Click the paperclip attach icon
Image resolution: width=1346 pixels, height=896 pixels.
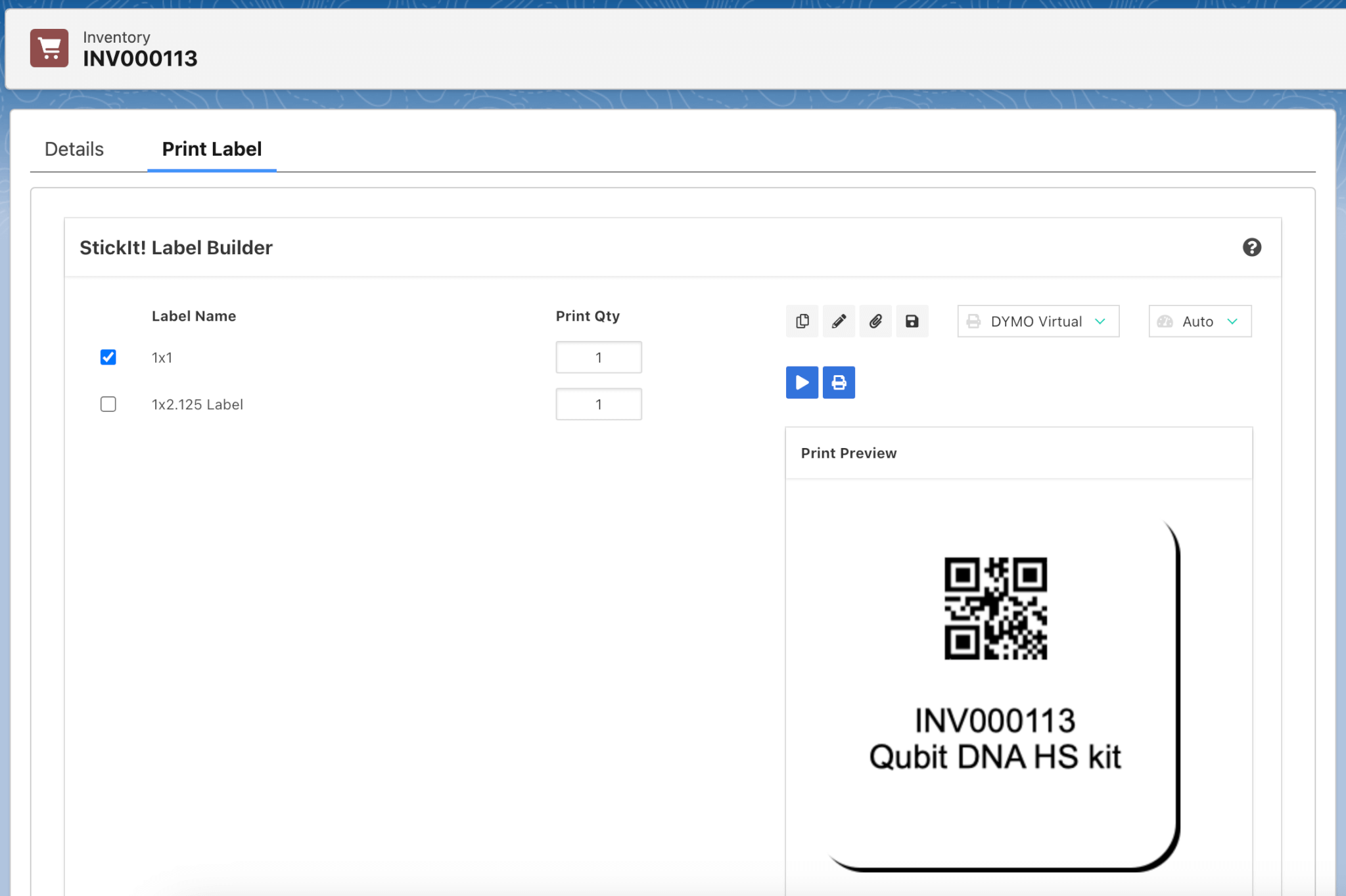875,321
